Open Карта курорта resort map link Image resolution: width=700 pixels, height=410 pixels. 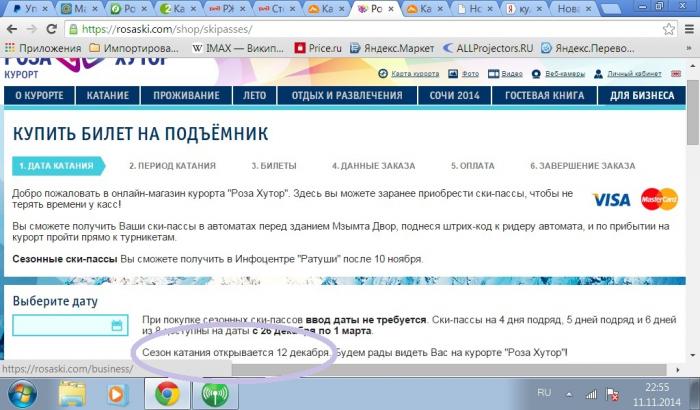point(409,74)
